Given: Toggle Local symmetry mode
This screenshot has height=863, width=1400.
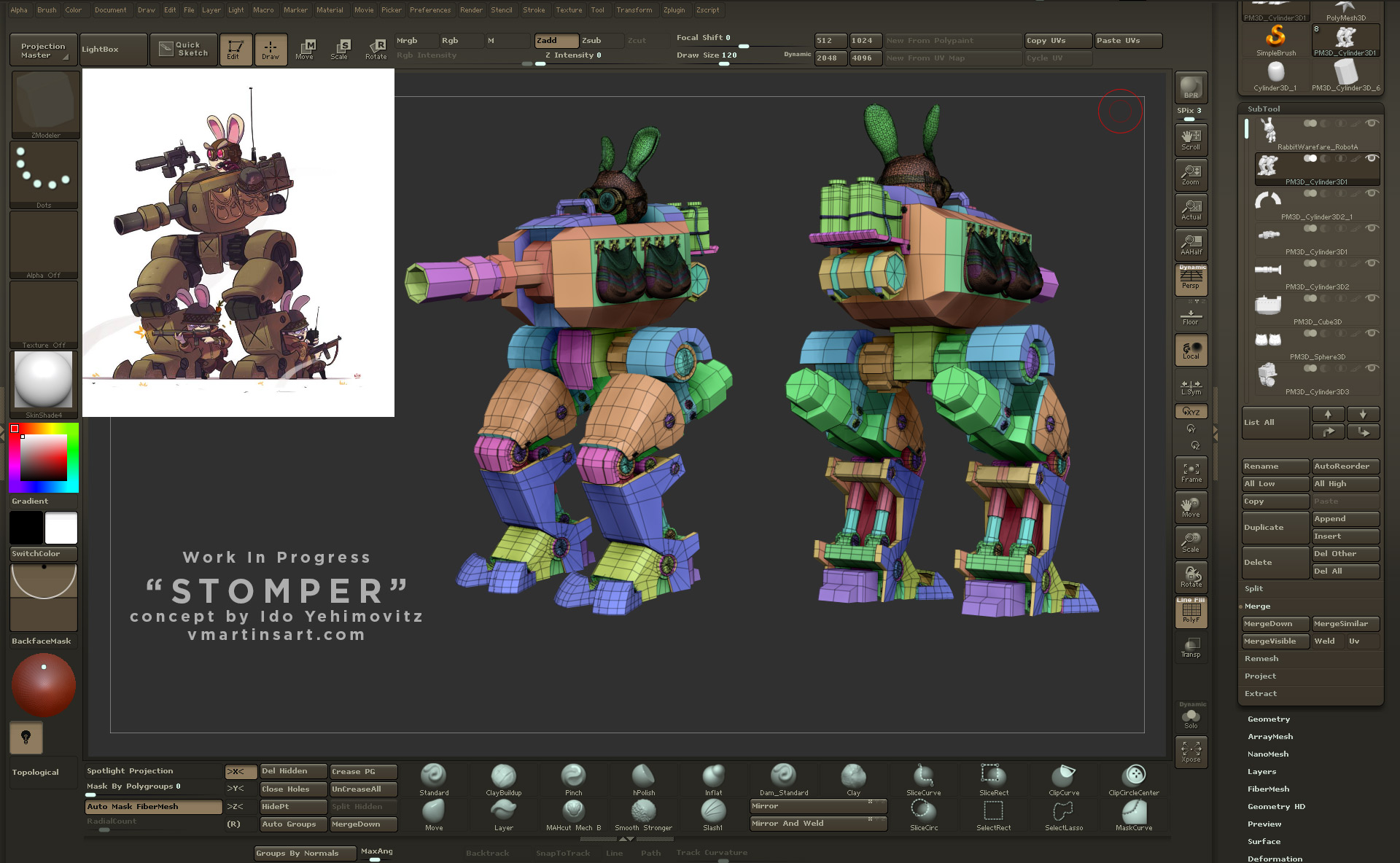Looking at the screenshot, I should (x=1191, y=349).
